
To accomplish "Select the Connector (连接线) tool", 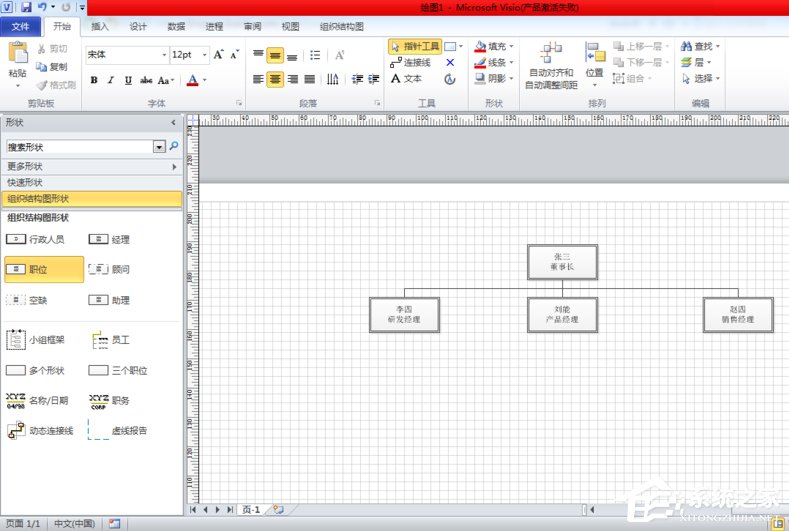I will tap(411, 62).
